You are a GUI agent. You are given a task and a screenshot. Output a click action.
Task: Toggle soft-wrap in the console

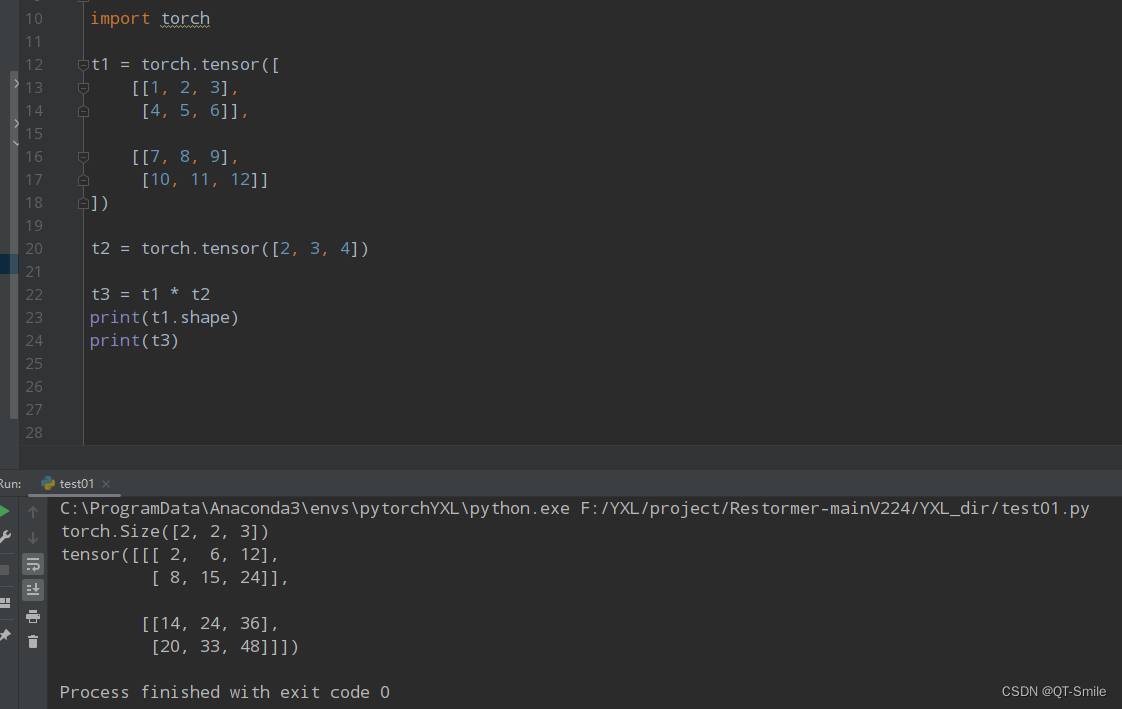(33, 564)
